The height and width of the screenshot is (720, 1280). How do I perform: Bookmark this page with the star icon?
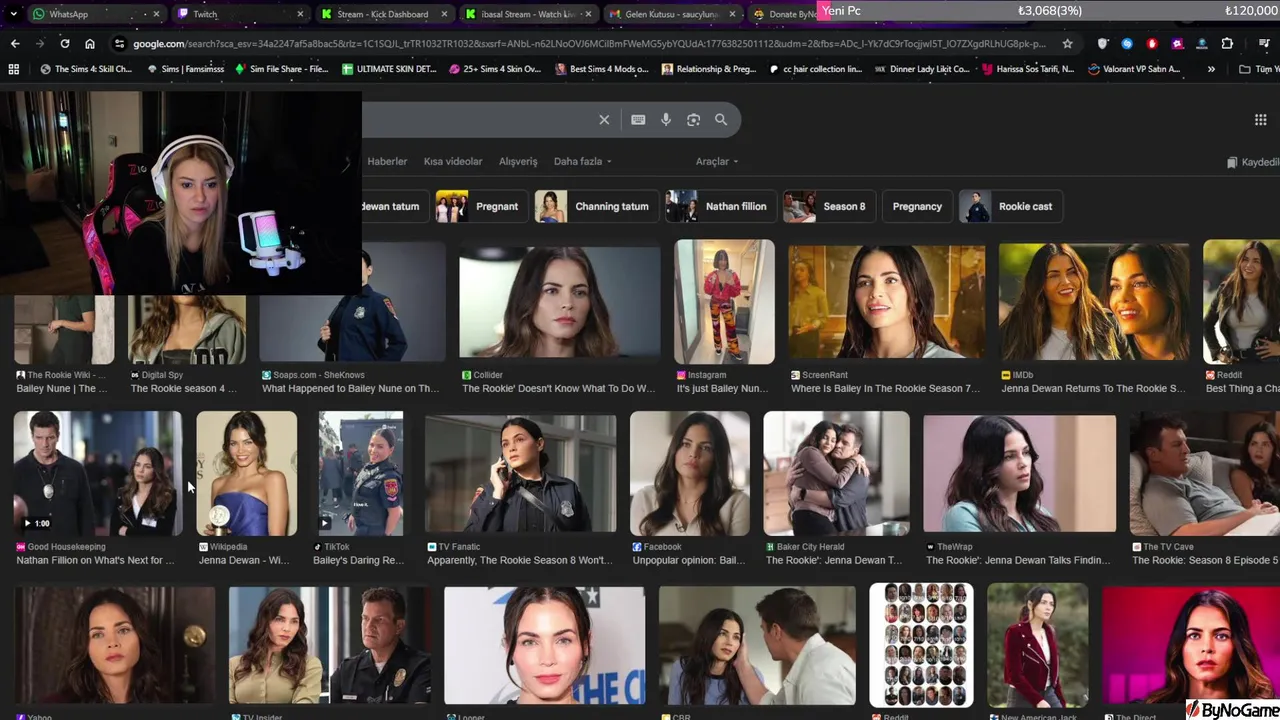pos(1067,44)
